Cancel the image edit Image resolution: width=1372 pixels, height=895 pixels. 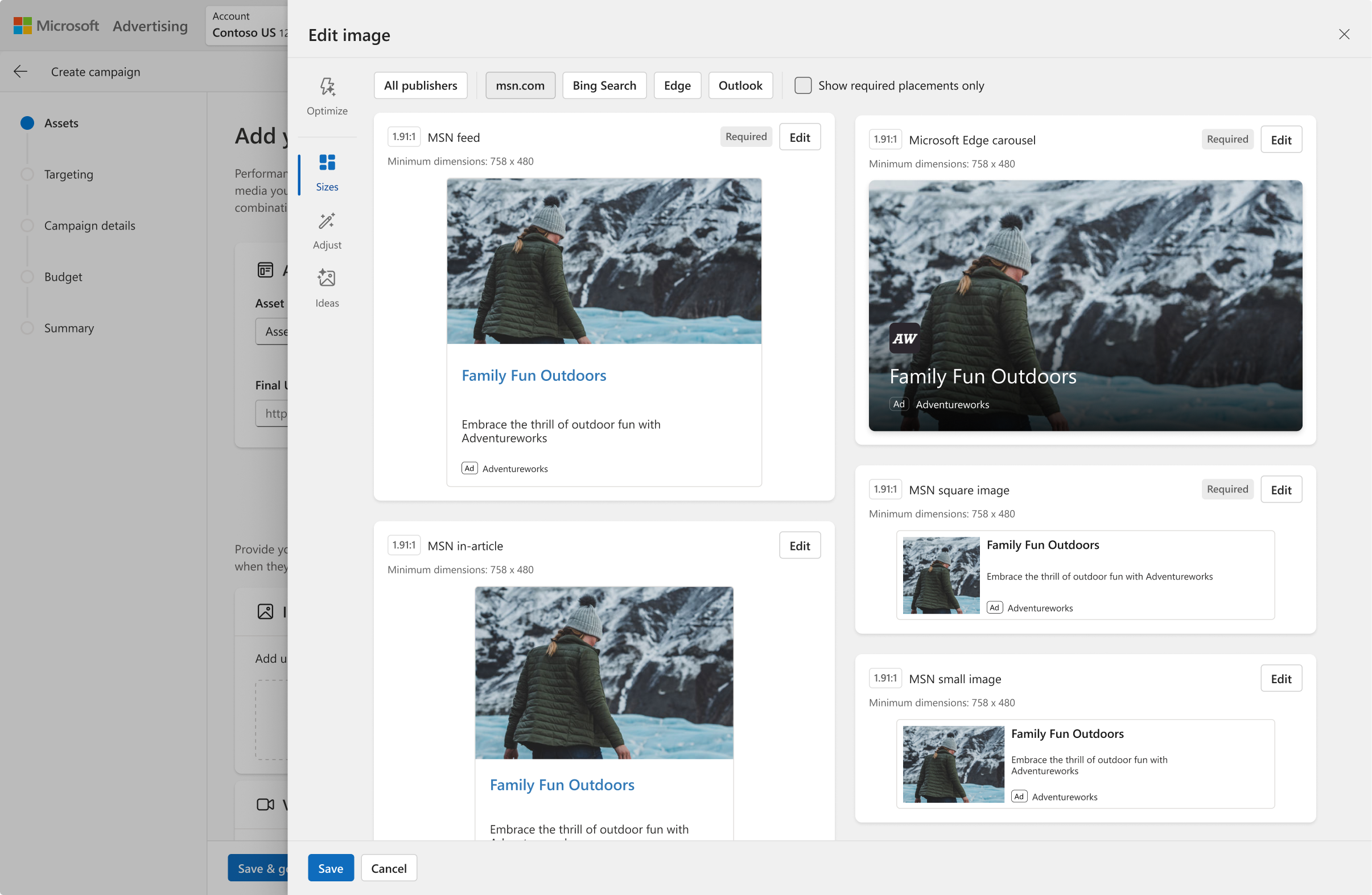pyautogui.click(x=389, y=868)
